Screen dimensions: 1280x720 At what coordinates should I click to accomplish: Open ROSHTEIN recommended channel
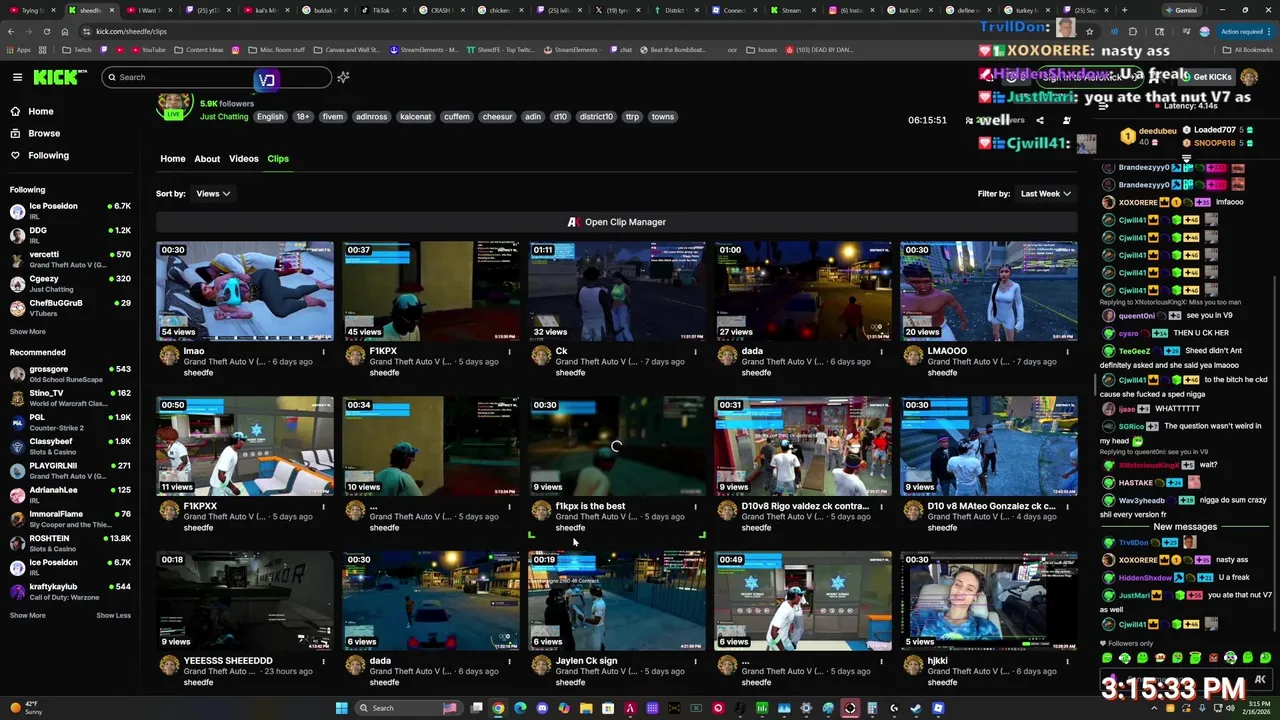(70, 543)
